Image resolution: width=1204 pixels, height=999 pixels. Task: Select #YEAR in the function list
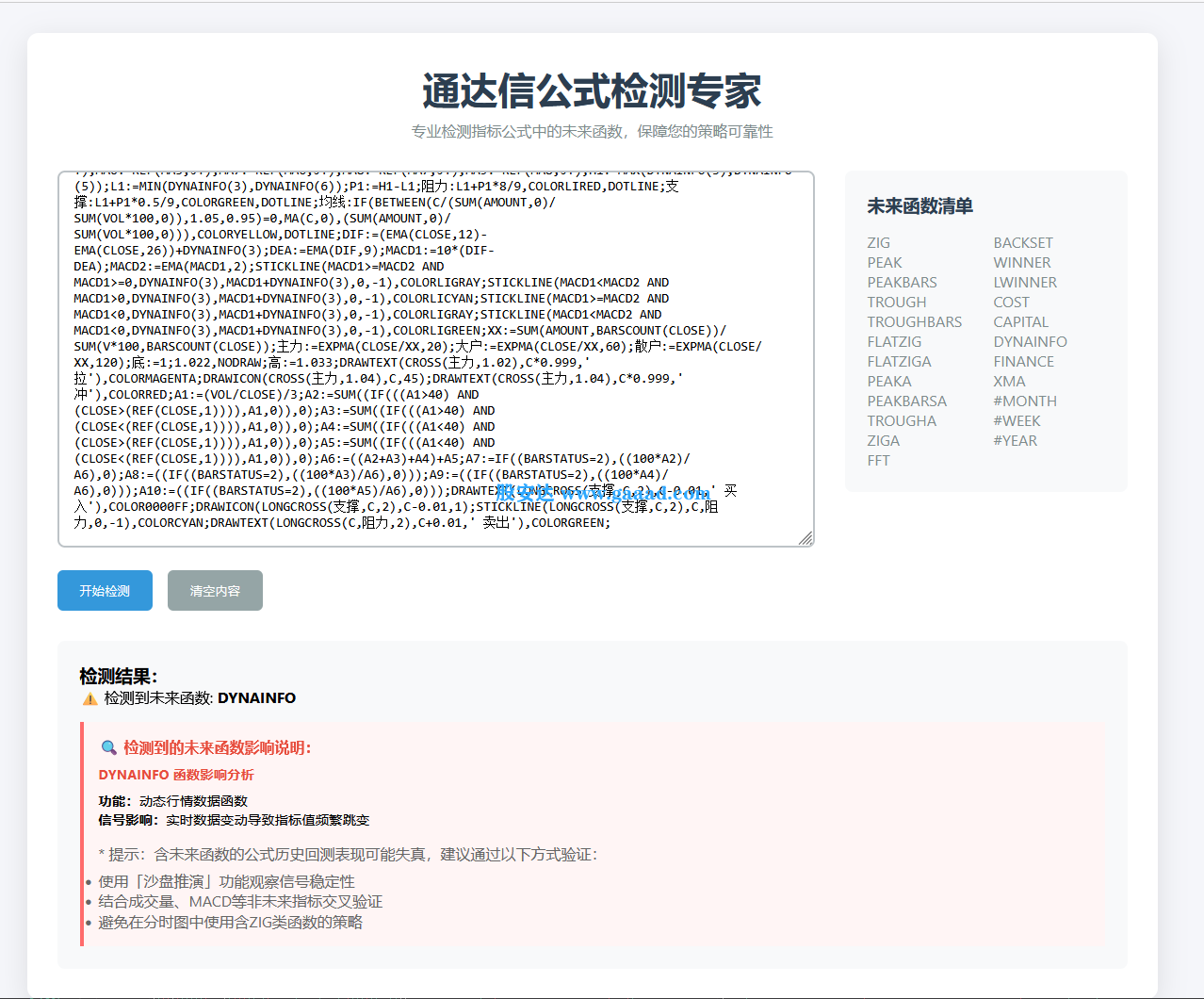coord(1016,440)
